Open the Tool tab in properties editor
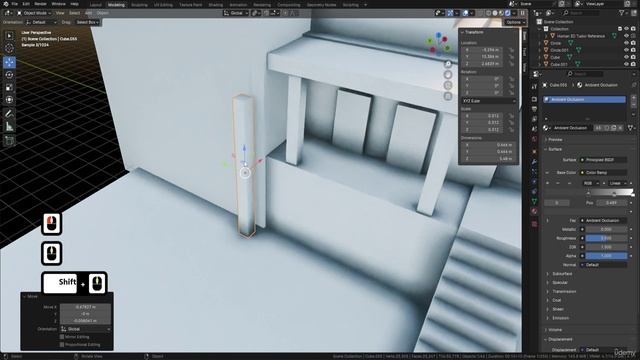The image size is (640, 360). 534,87
